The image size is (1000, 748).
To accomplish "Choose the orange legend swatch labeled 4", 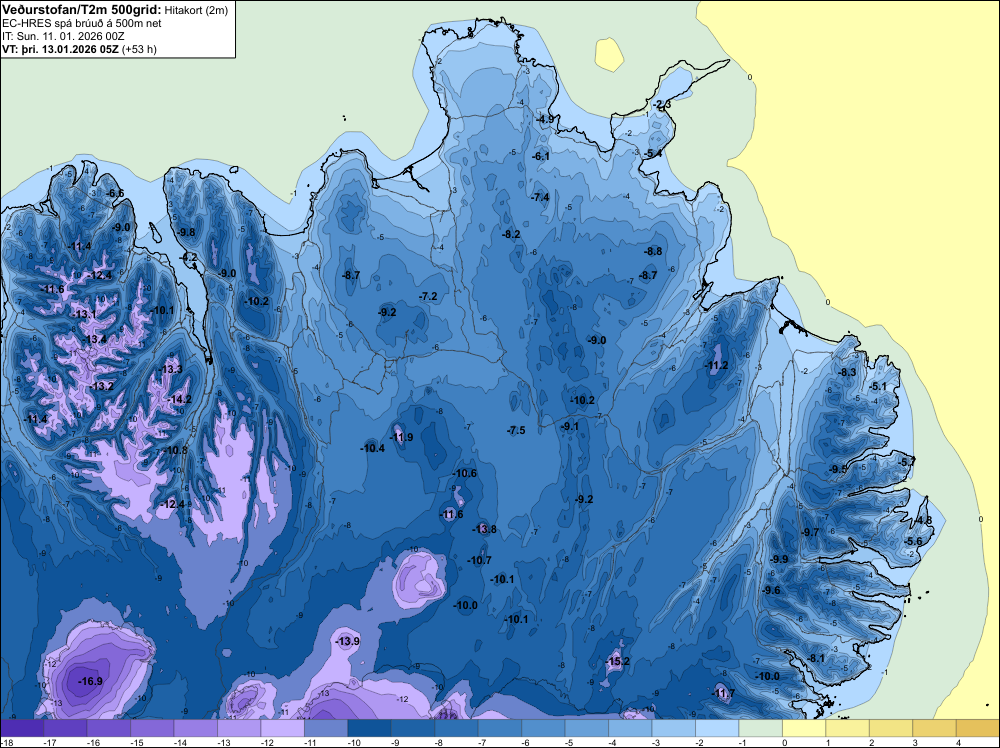I will (978, 728).
